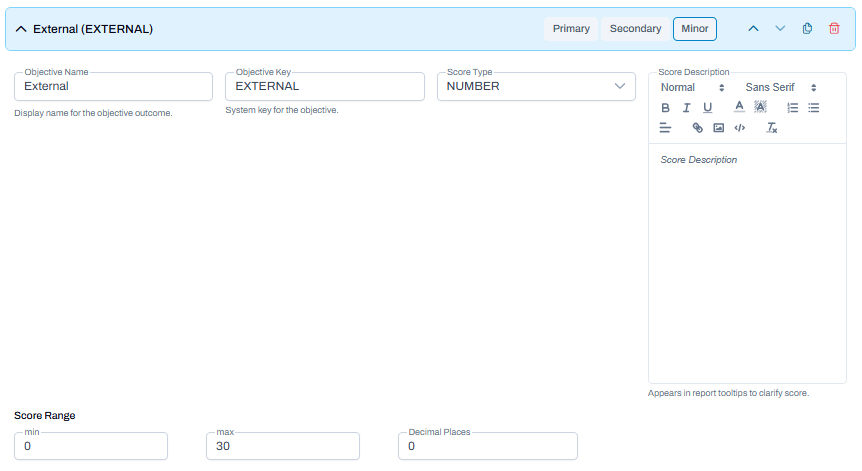The width and height of the screenshot is (862, 471).
Task: Clear text formatting
Action: pos(772,128)
